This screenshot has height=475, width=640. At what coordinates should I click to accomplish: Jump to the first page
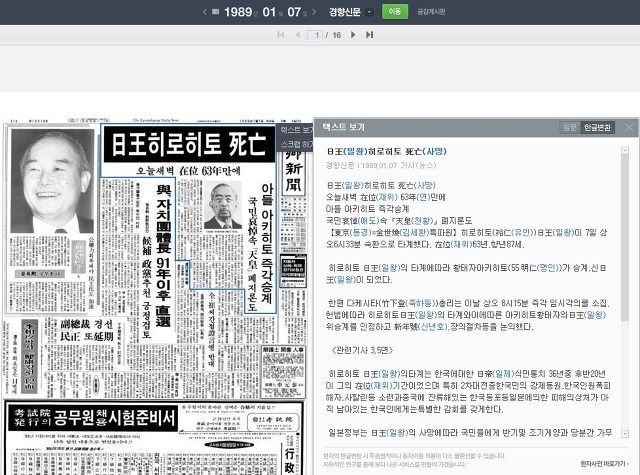(280, 35)
